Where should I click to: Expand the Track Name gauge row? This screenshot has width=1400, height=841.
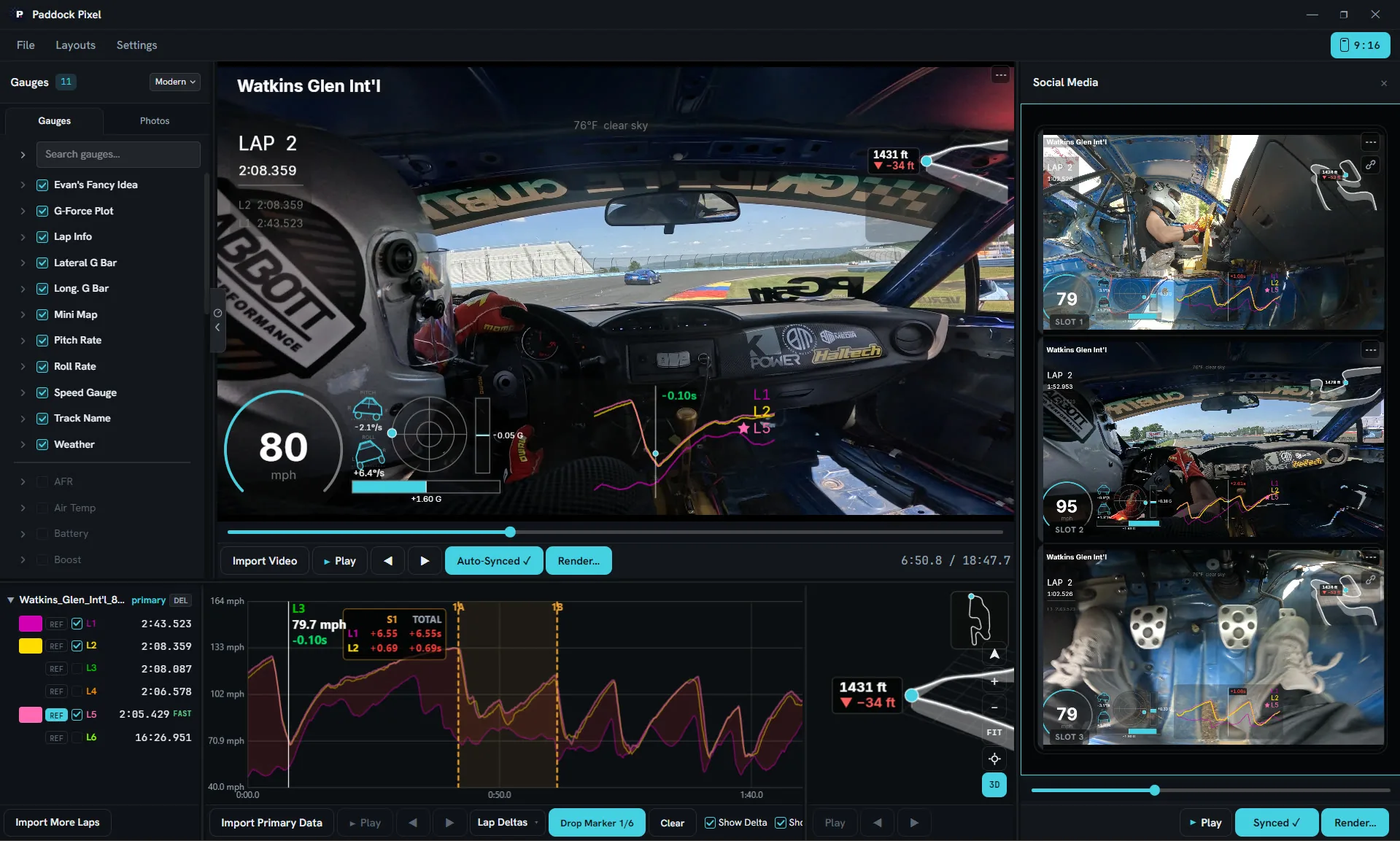pos(23,419)
